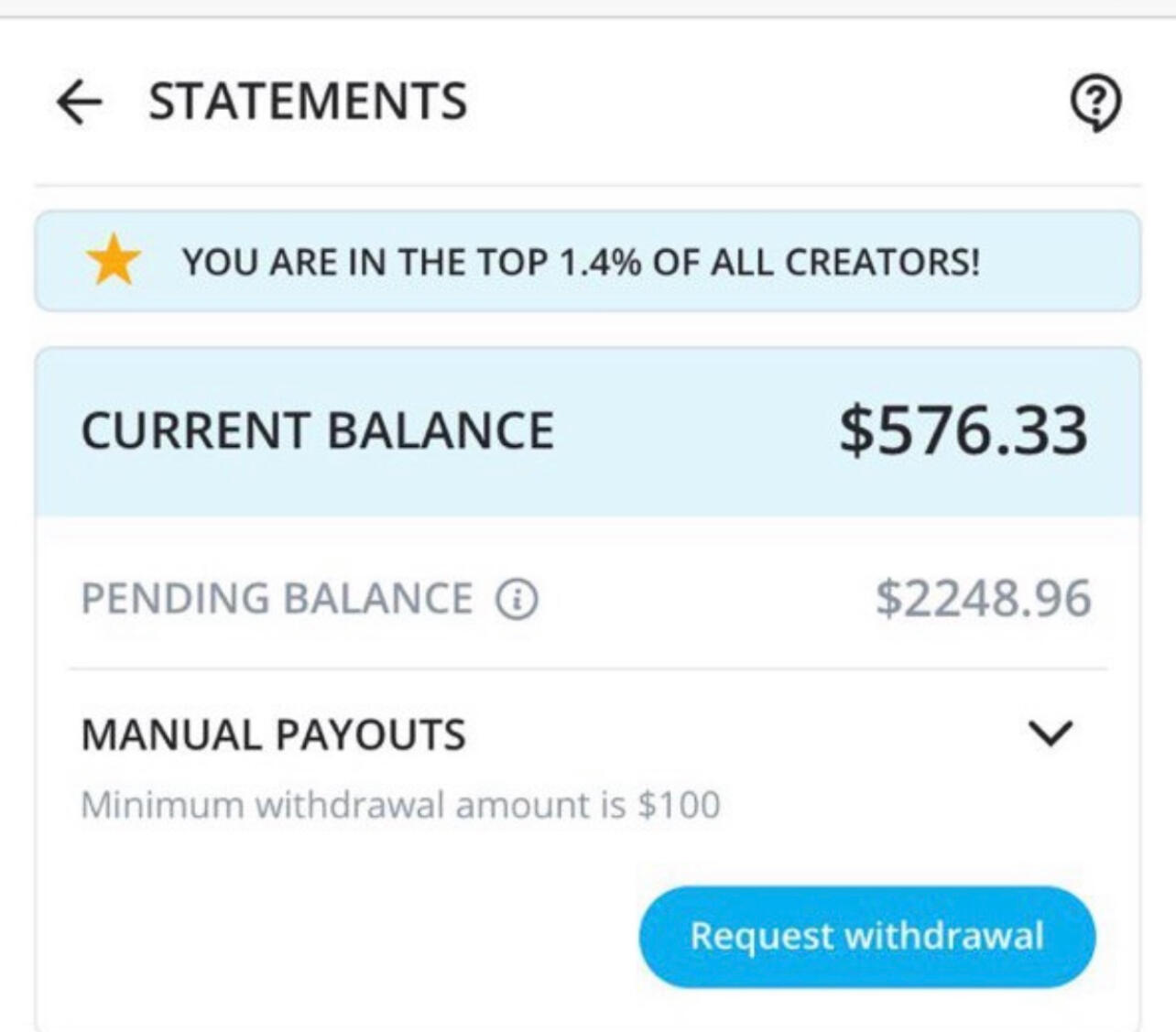Image resolution: width=1176 pixels, height=1032 pixels.
Task: Click the word PAYOUTS in Manual Payouts
Action: point(370,735)
